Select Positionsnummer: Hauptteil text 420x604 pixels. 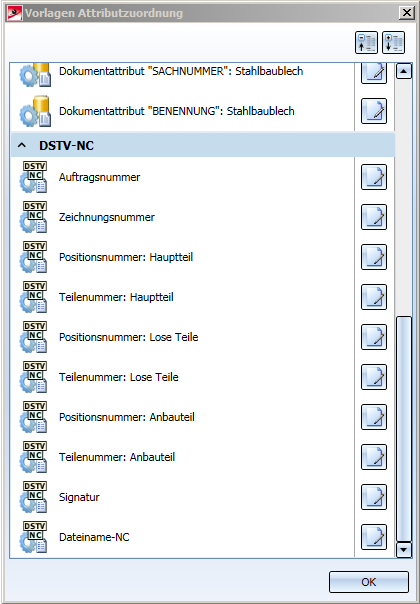[x=126, y=257]
